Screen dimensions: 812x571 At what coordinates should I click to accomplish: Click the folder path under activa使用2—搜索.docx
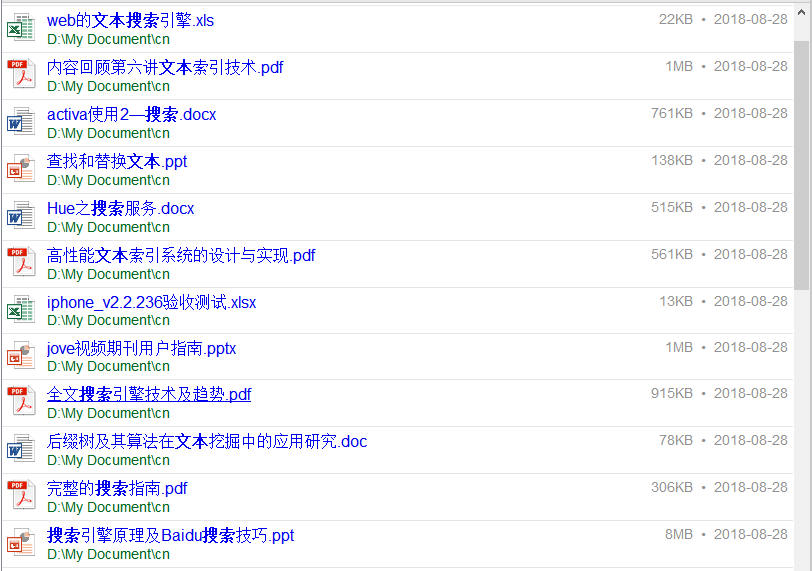click(108, 133)
